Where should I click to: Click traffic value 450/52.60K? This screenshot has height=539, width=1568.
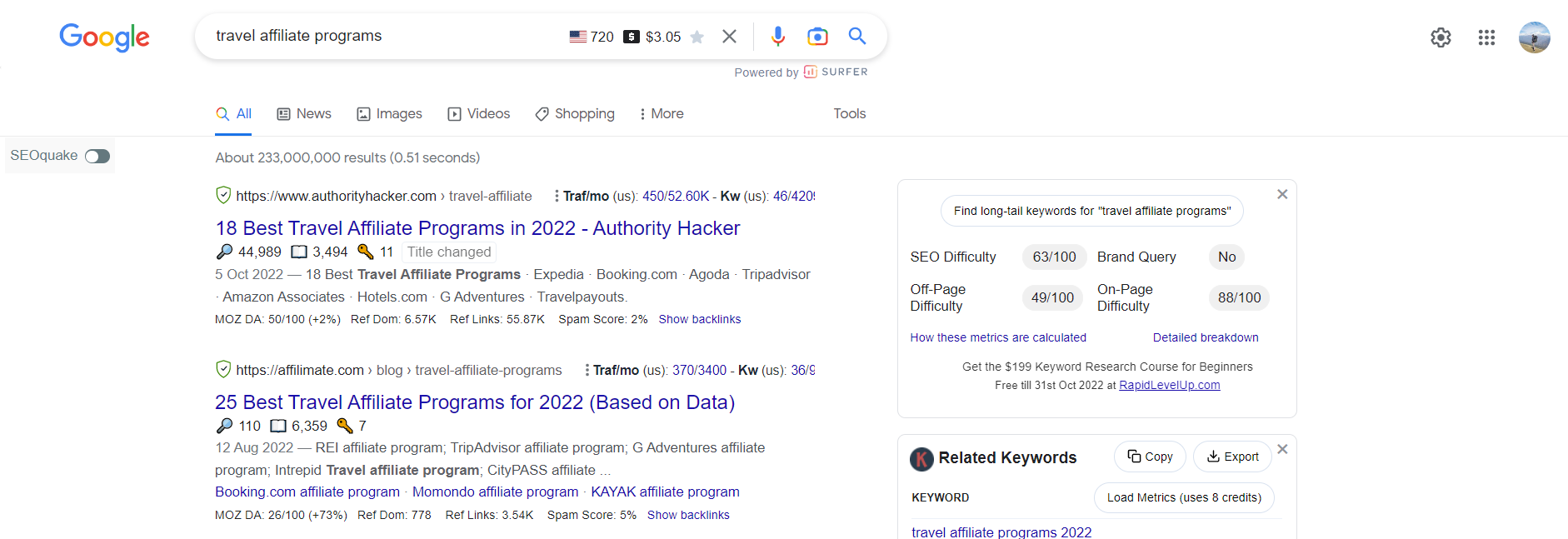pos(676,196)
